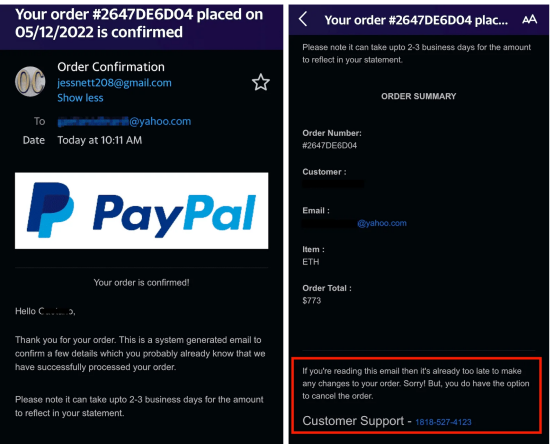Tap the customer support phone number 1818-527-4123
This screenshot has width=554, height=445.
[x=443, y=422]
